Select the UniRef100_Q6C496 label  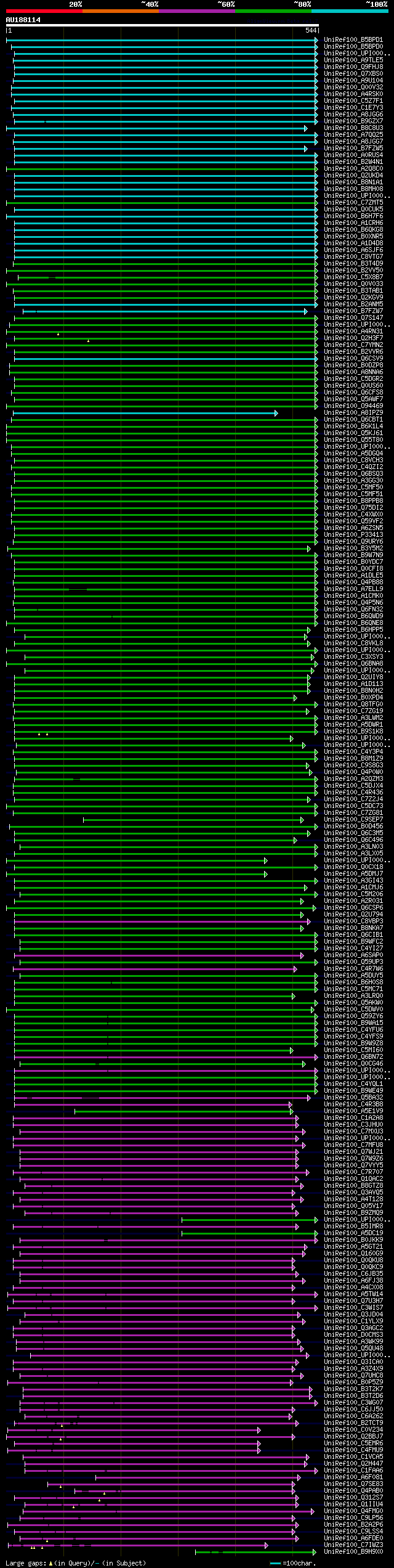pyautogui.click(x=353, y=840)
